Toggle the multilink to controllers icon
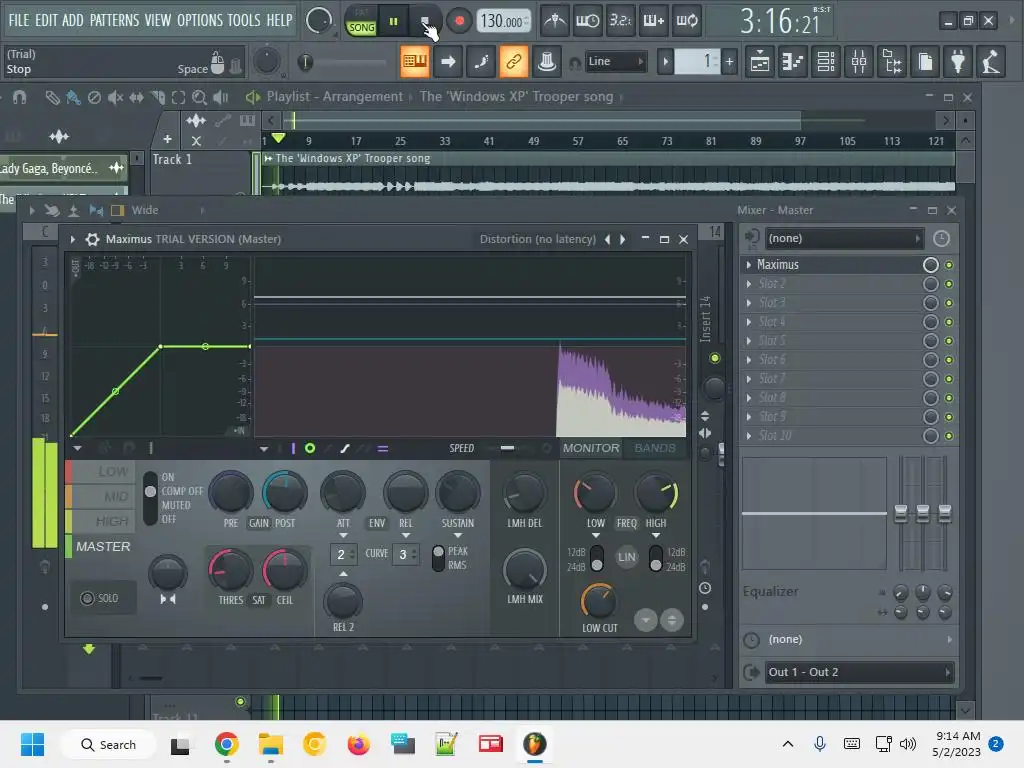1024x768 pixels. 514,61
